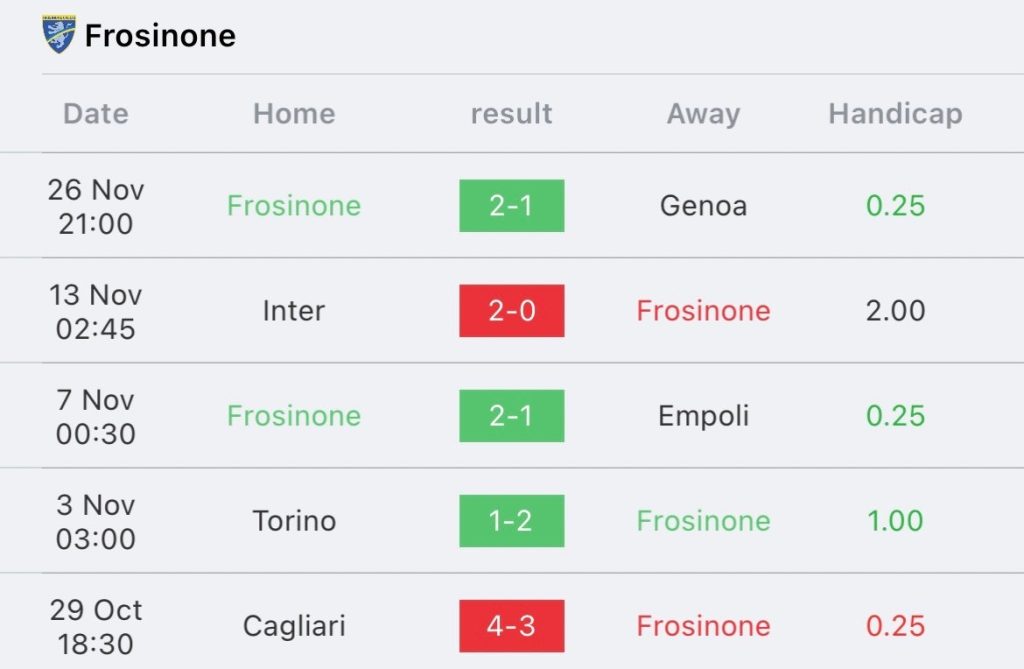The height and width of the screenshot is (669, 1024).
Task: Click the Frosinone club crest icon
Action: click(59, 35)
